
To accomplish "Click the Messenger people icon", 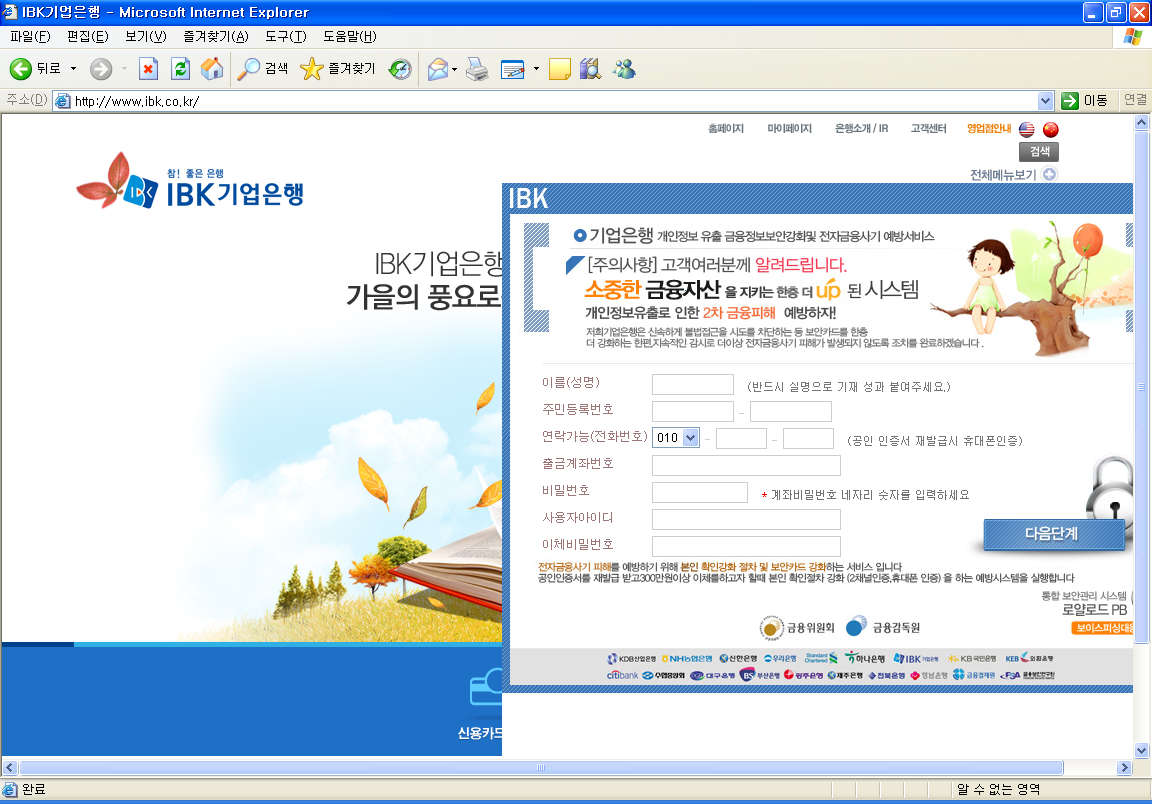I will pyautogui.click(x=624, y=69).
